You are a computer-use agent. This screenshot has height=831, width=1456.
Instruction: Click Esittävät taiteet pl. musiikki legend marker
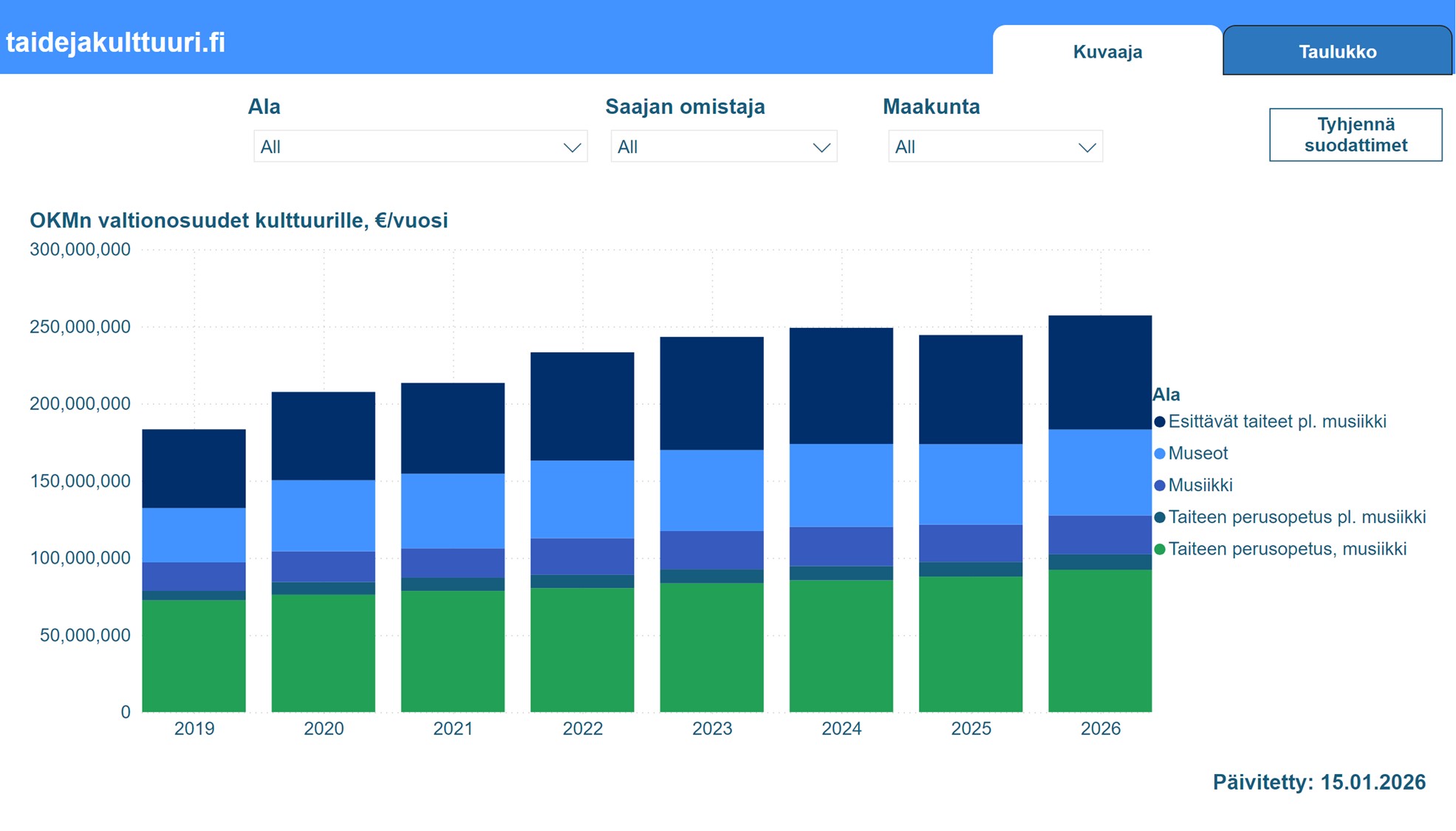pos(1160,422)
